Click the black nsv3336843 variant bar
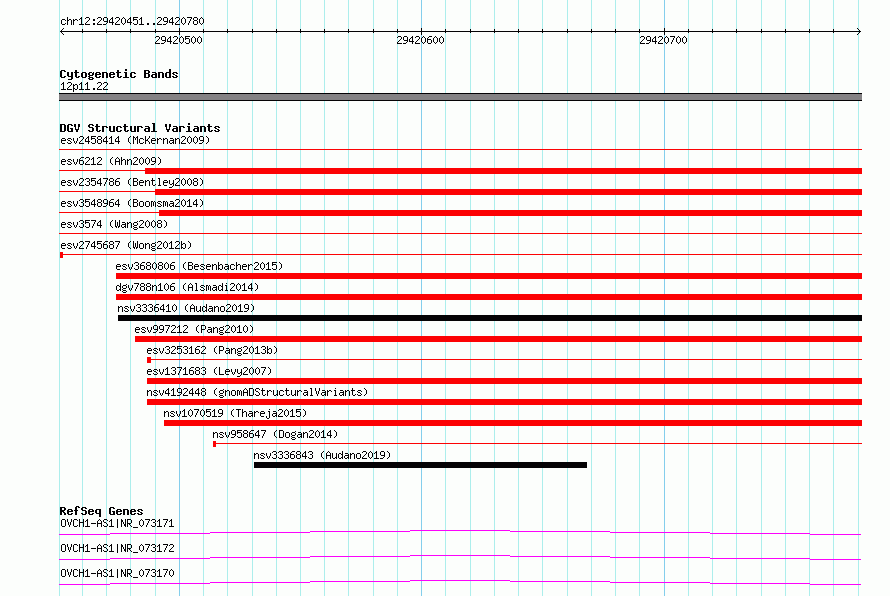Image resolution: width=890 pixels, height=596 pixels. click(421, 465)
